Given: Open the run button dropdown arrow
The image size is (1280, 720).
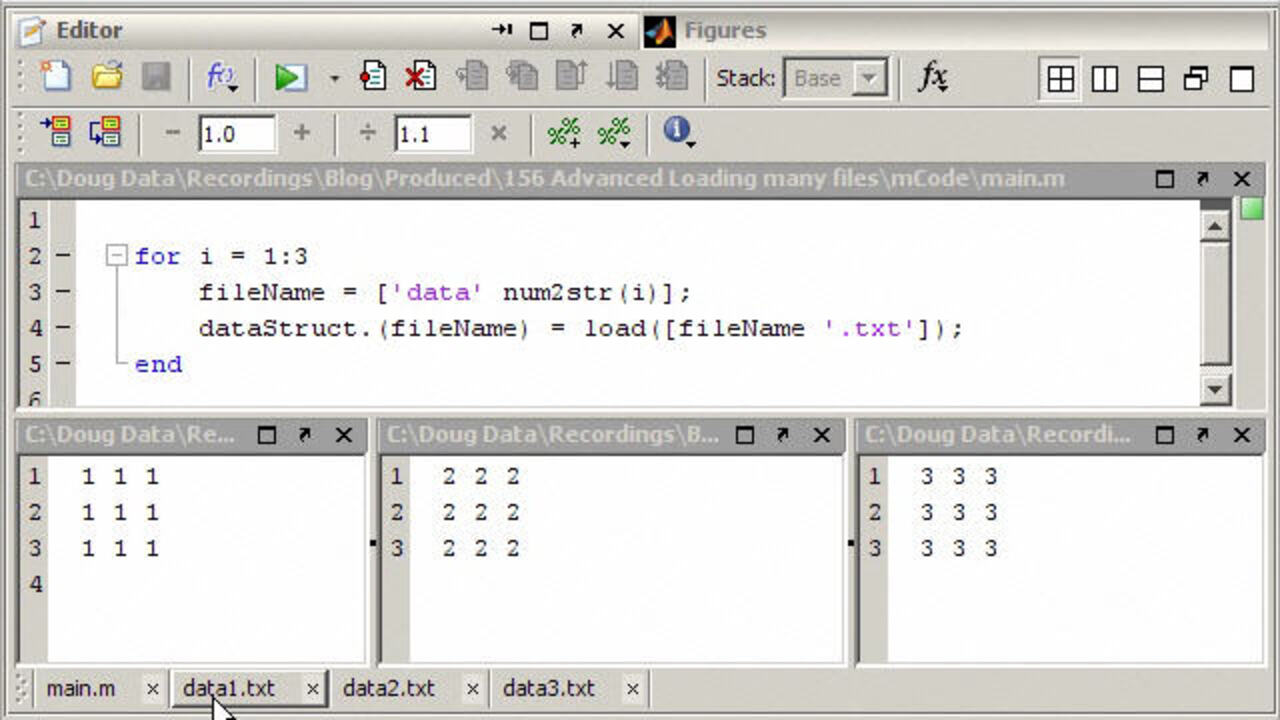Looking at the screenshot, I should [334, 78].
